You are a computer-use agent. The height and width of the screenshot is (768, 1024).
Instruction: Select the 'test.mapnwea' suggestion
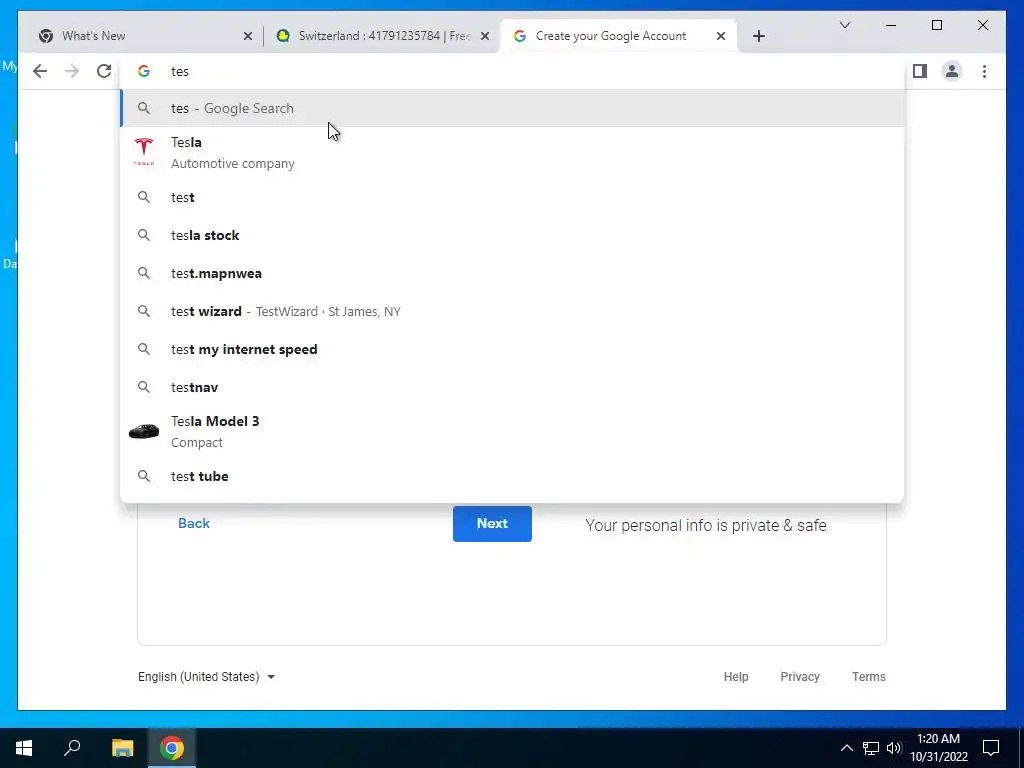[512, 273]
